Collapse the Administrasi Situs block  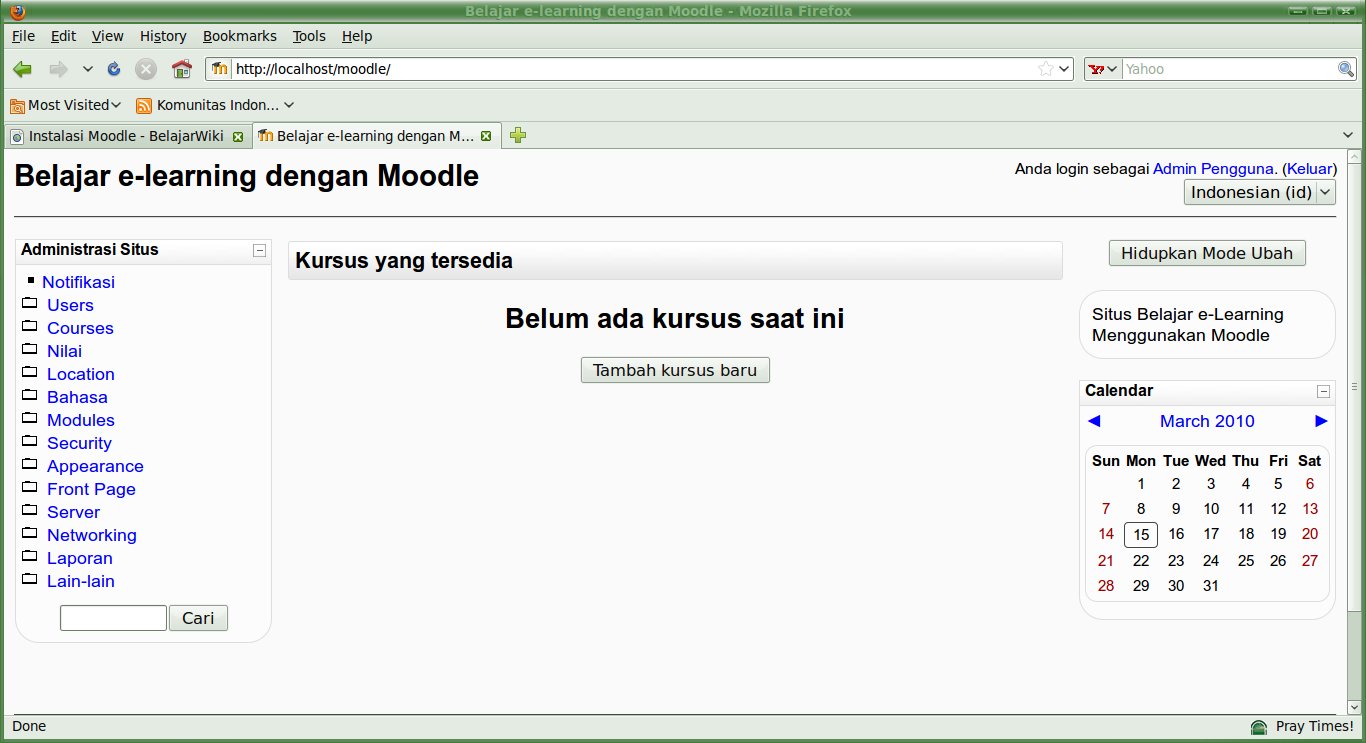(x=260, y=250)
